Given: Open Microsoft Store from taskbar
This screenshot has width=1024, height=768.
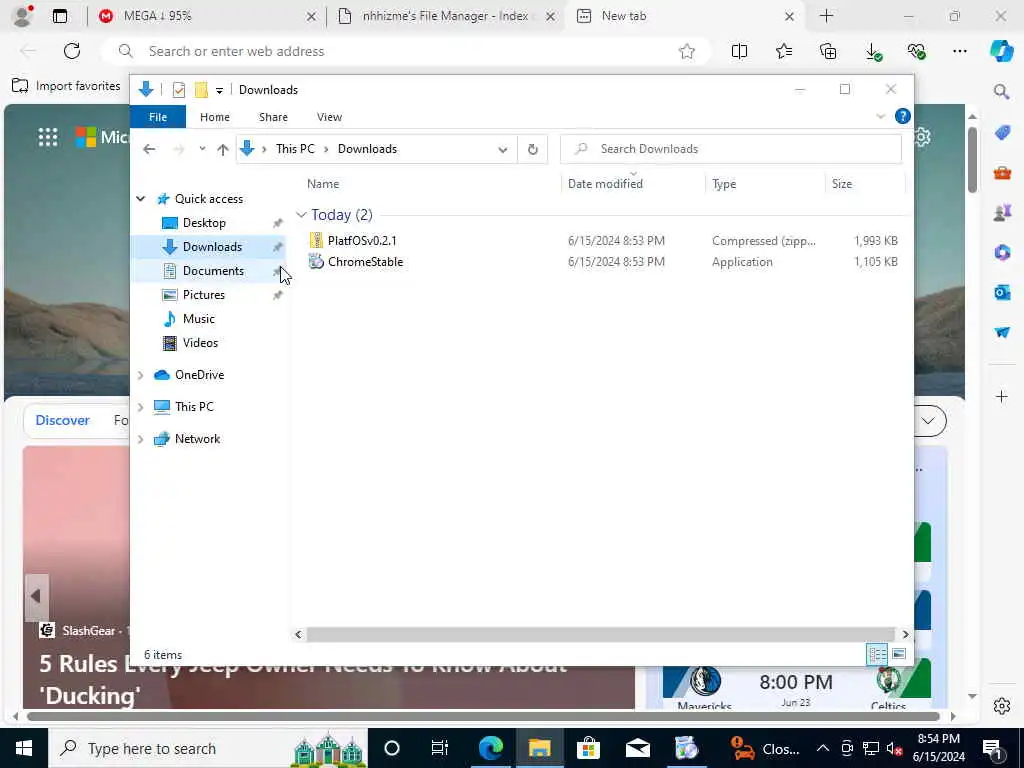Looking at the screenshot, I should click(x=588, y=748).
